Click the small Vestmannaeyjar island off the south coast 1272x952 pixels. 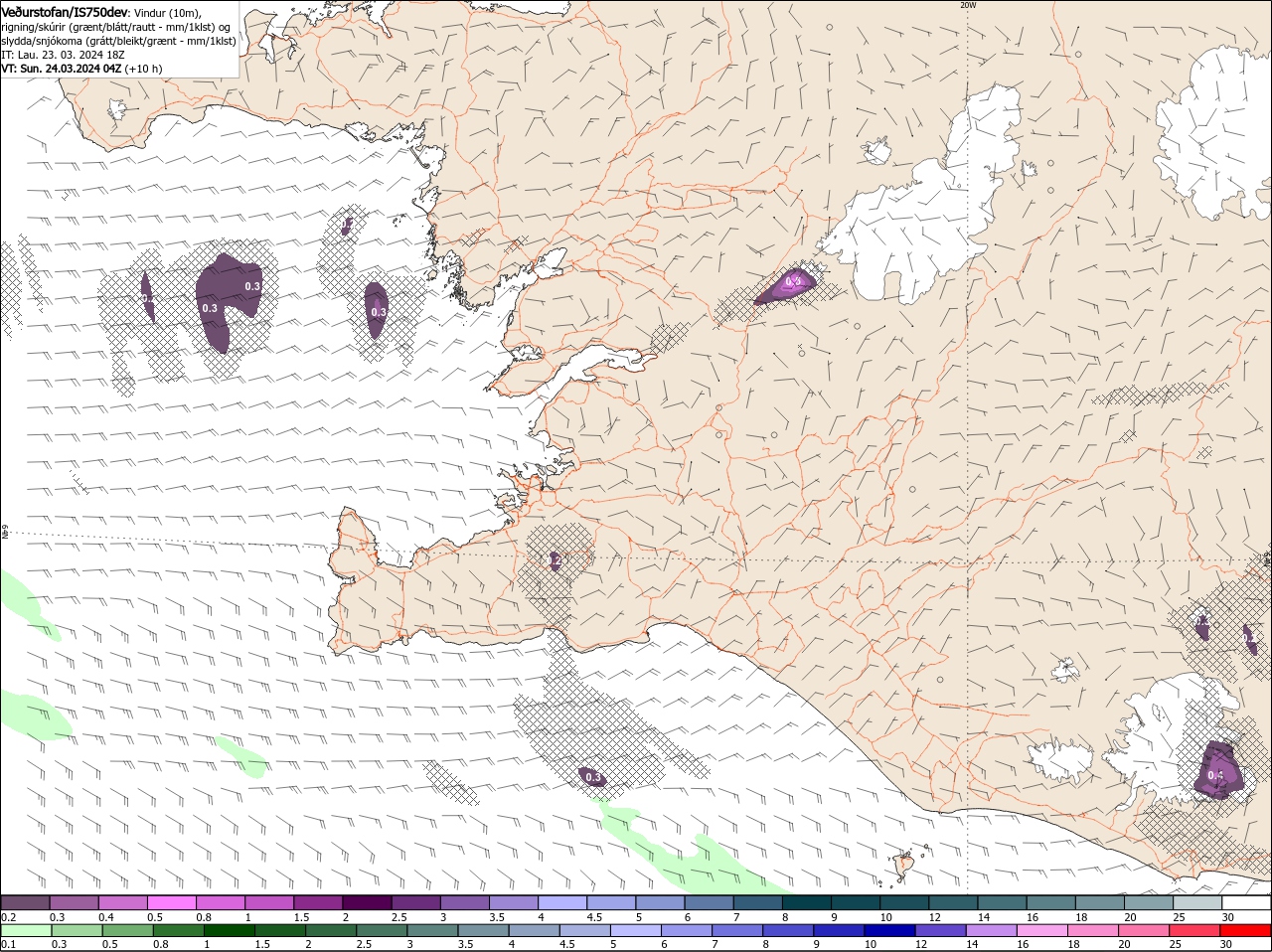[x=904, y=866]
